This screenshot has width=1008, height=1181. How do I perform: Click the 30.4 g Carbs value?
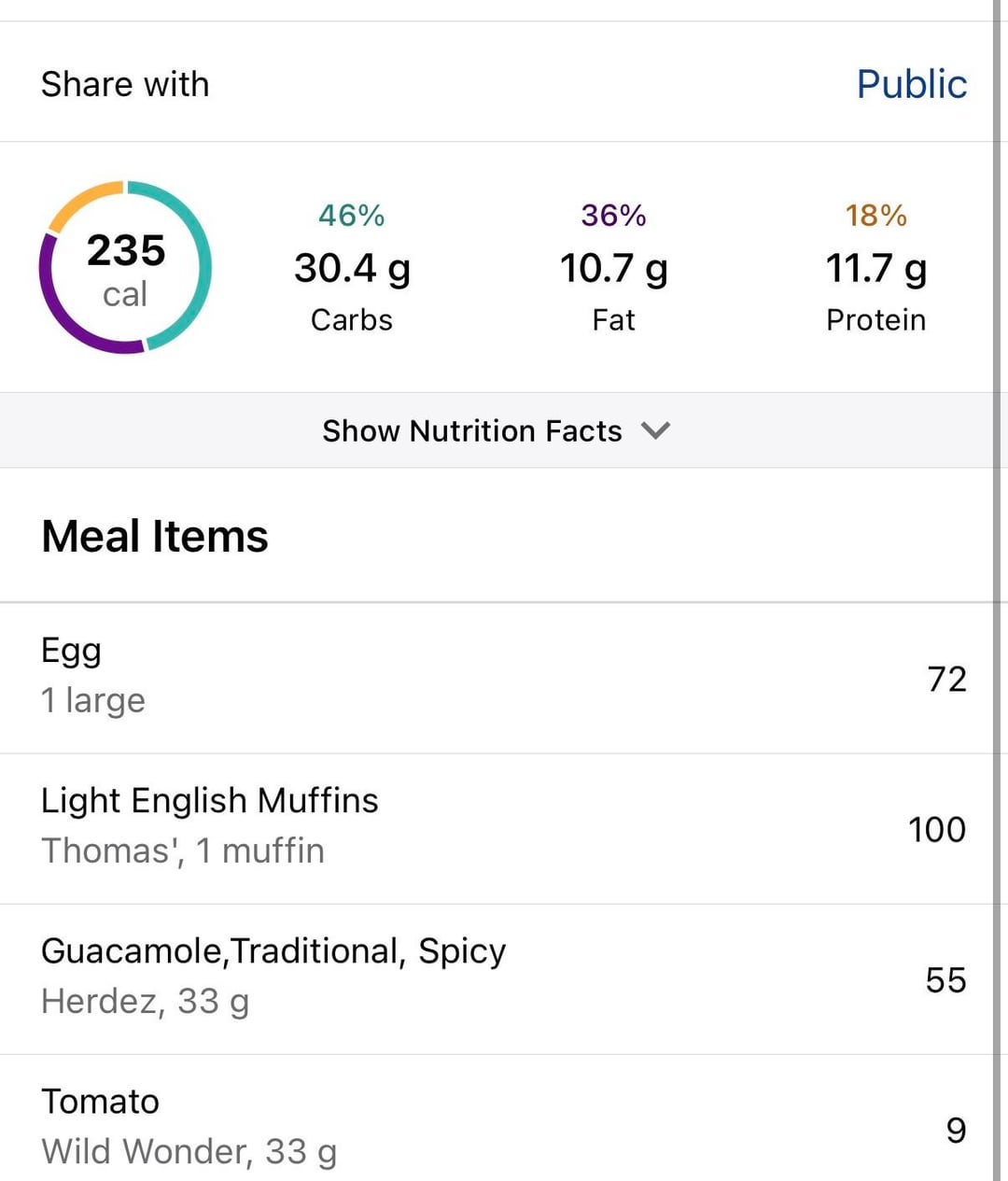352,269
